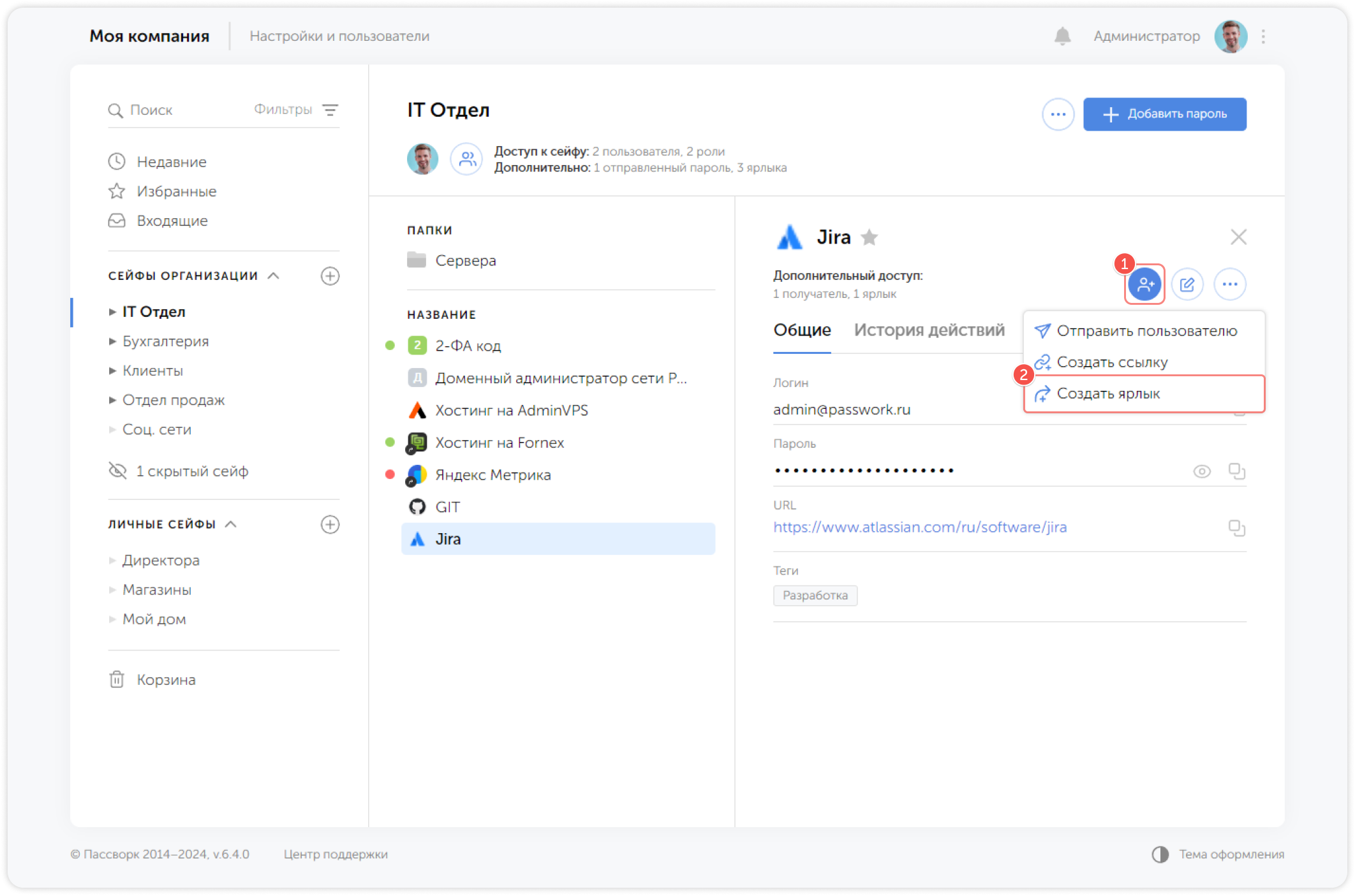Open vault access users icon

tap(467, 159)
